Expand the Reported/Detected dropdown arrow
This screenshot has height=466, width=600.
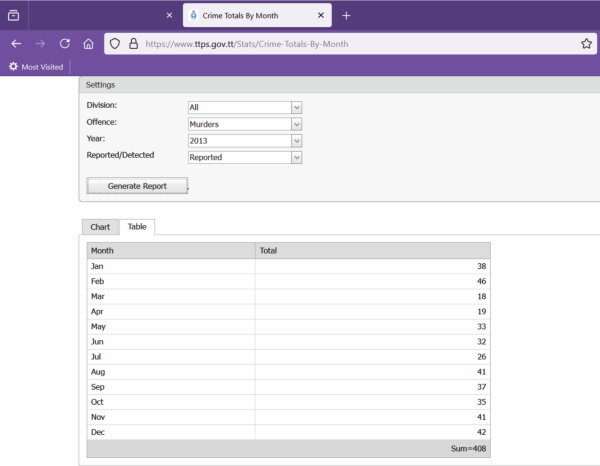tap(297, 157)
